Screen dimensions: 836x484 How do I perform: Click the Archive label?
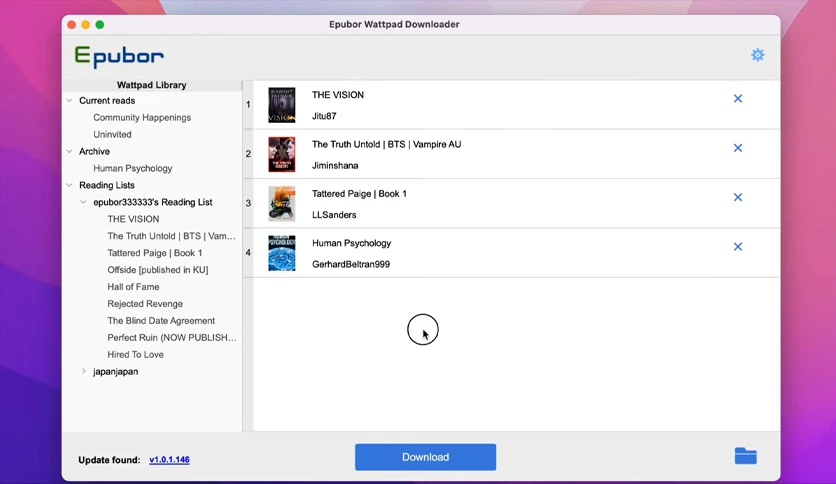click(x=94, y=151)
